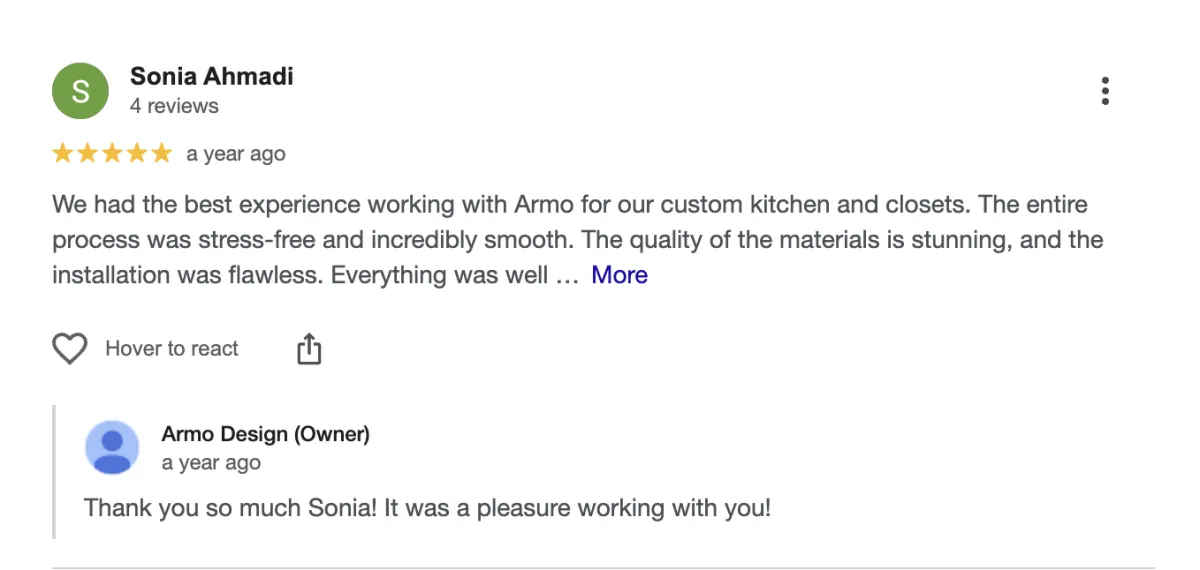Click the review's "a year ago" timestamp
Viewport: 1200px width, 570px height.
236,154
